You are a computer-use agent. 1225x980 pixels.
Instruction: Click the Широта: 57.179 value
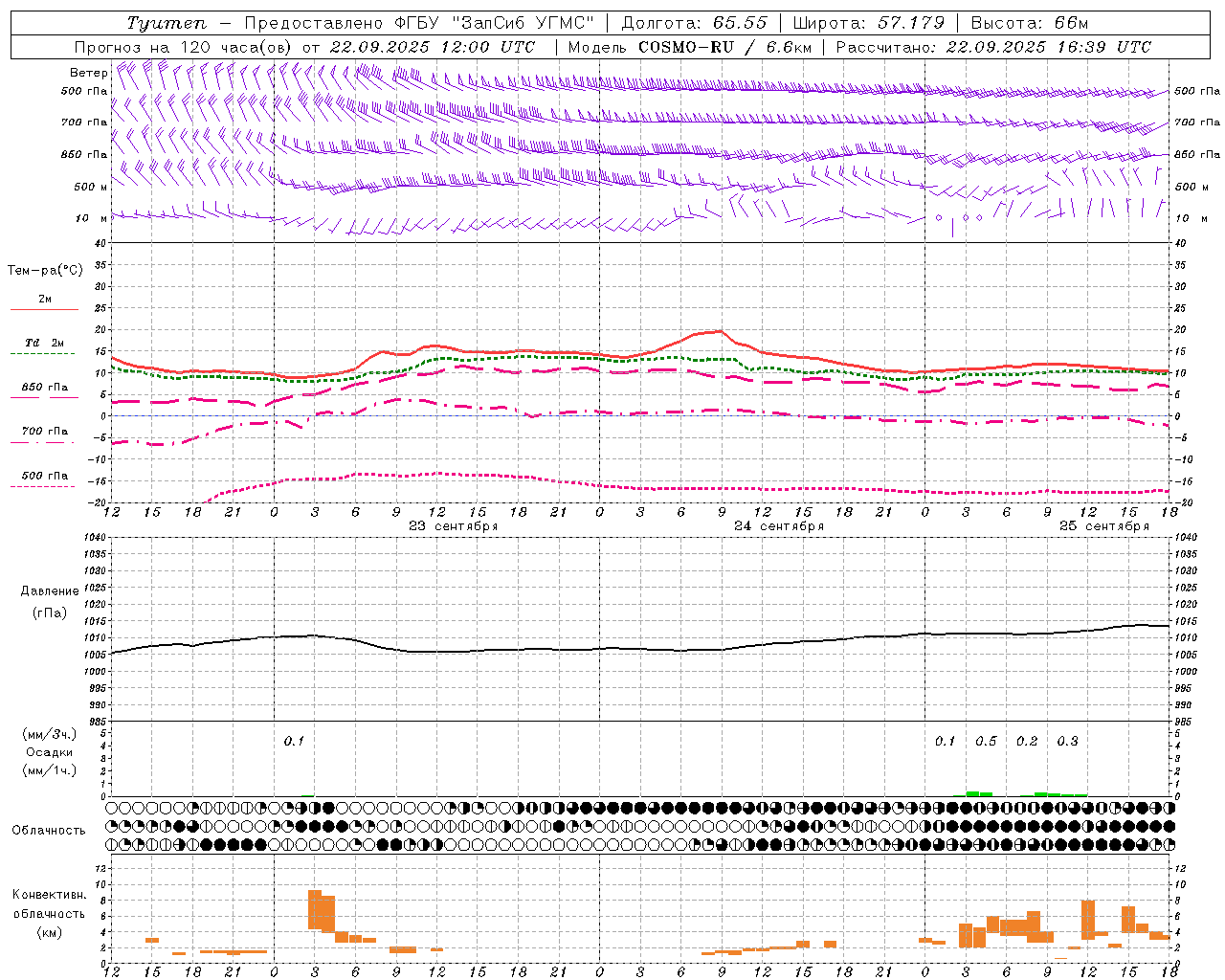[869, 23]
